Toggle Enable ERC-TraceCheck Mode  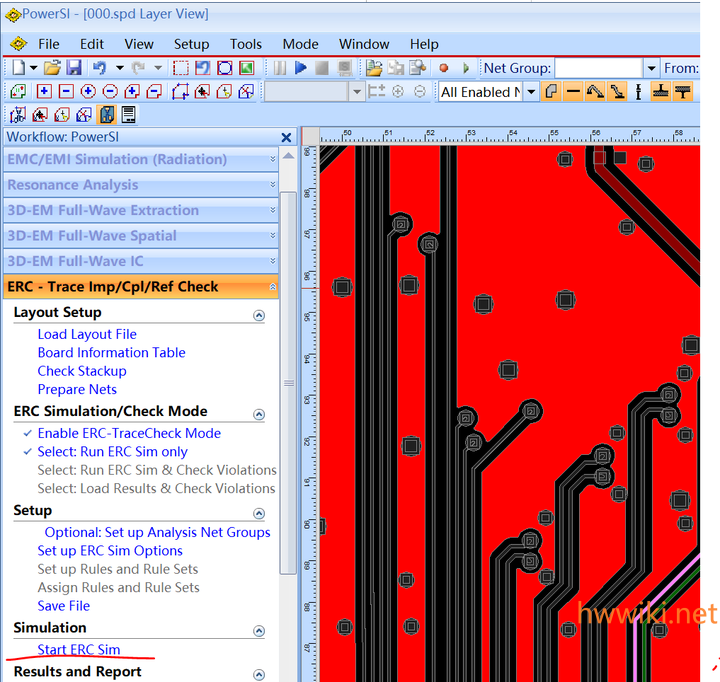coord(129,433)
